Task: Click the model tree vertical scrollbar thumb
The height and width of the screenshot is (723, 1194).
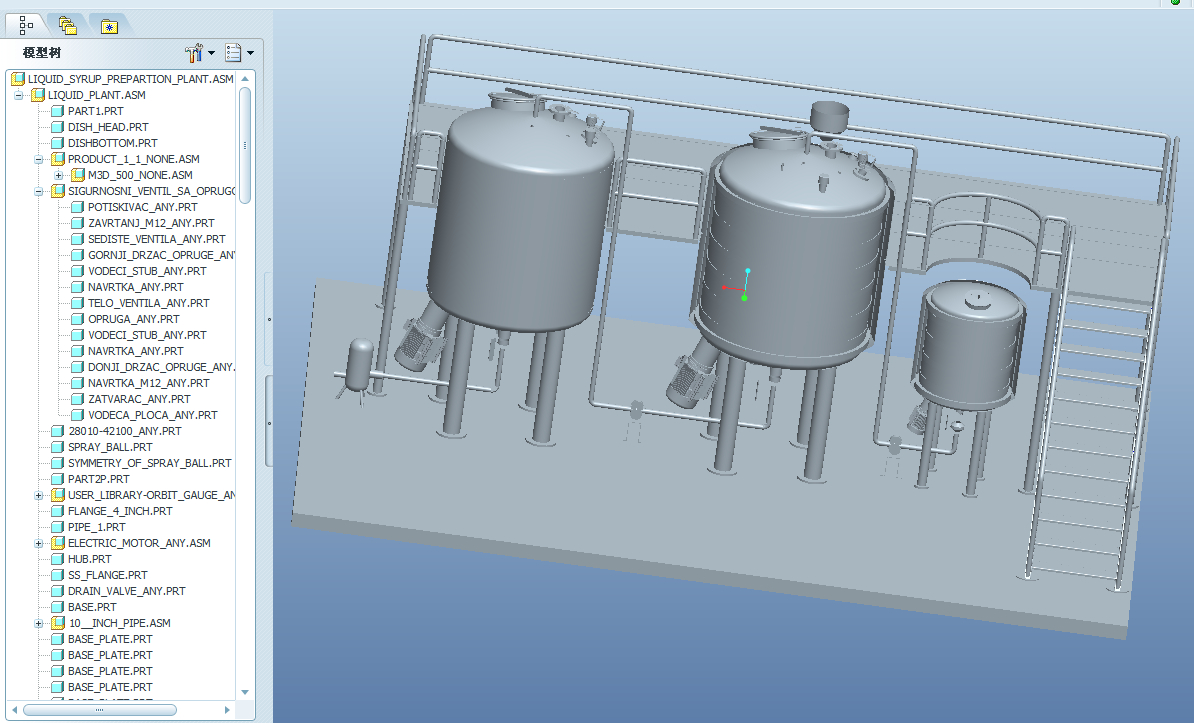Action: tap(245, 145)
